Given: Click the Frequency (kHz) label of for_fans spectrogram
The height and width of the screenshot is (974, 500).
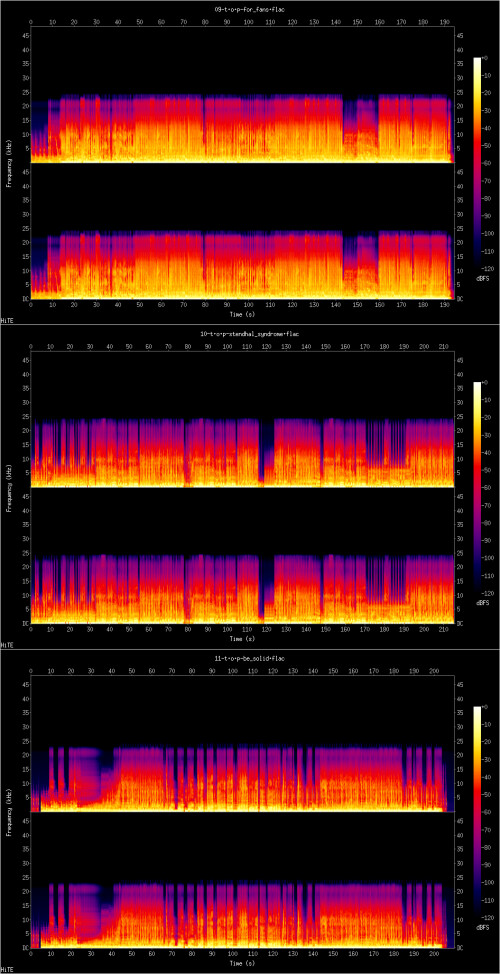Looking at the screenshot, I should [x=11, y=162].
